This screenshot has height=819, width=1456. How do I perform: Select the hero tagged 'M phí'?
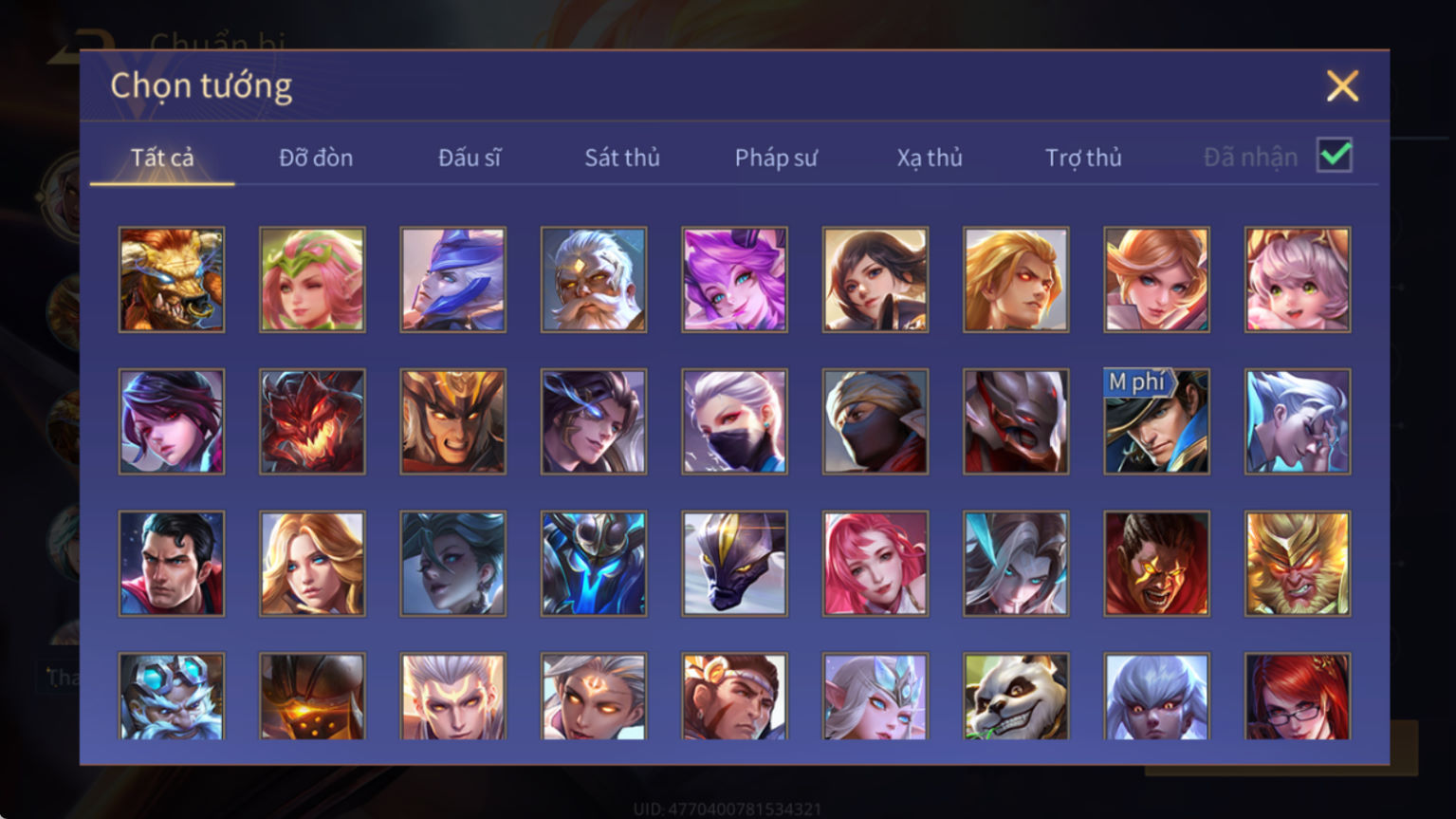[x=1156, y=421]
